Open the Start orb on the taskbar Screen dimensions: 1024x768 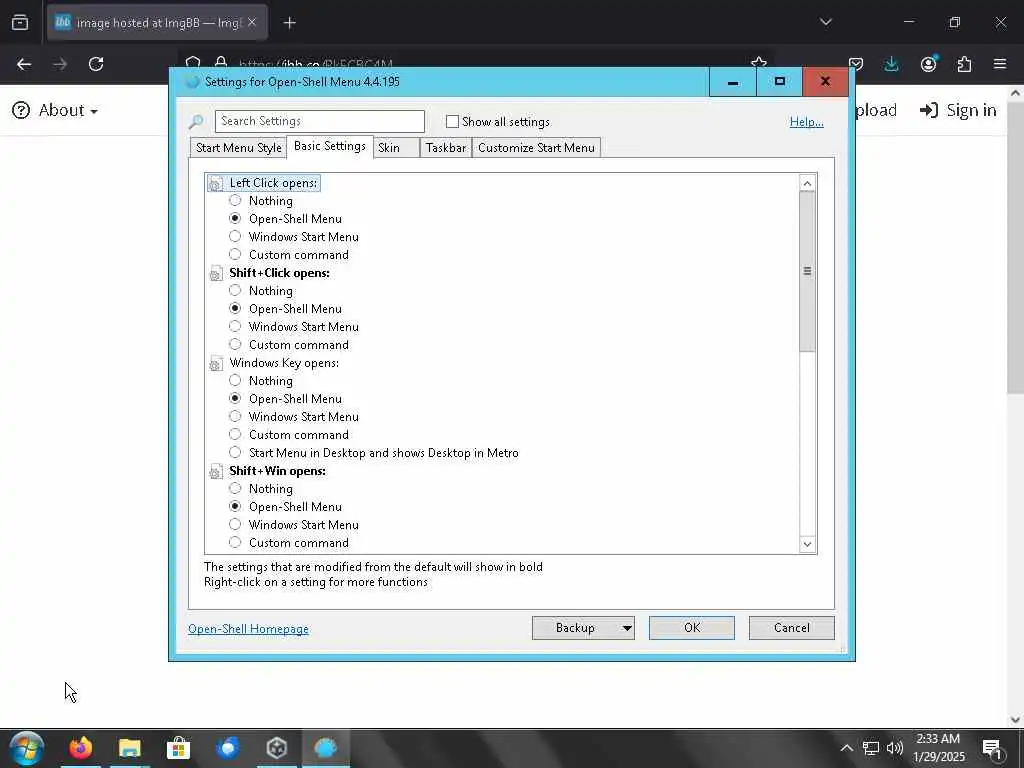click(x=27, y=748)
